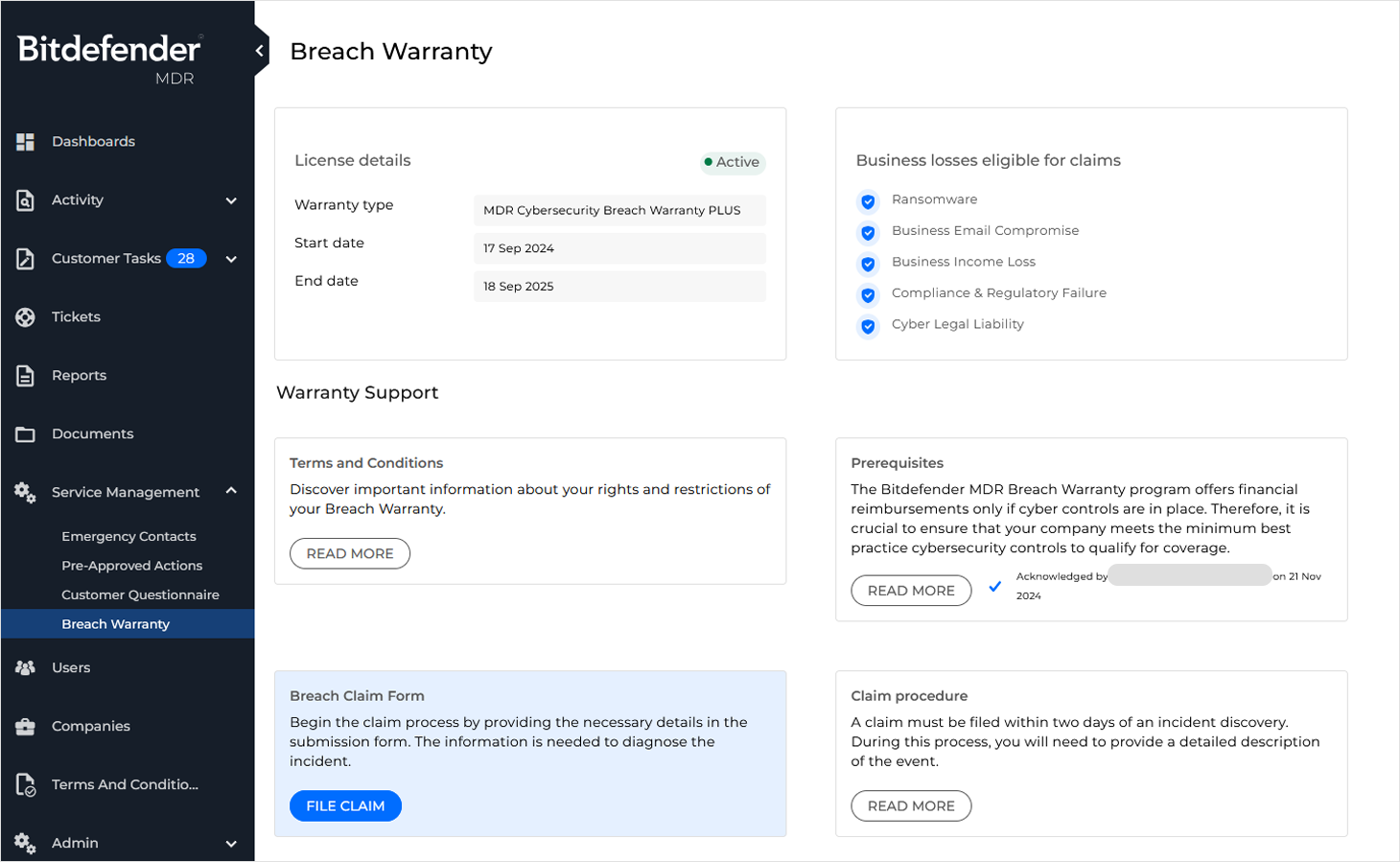1400x862 pixels.
Task: Open the Dashboards section from the sidebar
Action: pos(92,141)
